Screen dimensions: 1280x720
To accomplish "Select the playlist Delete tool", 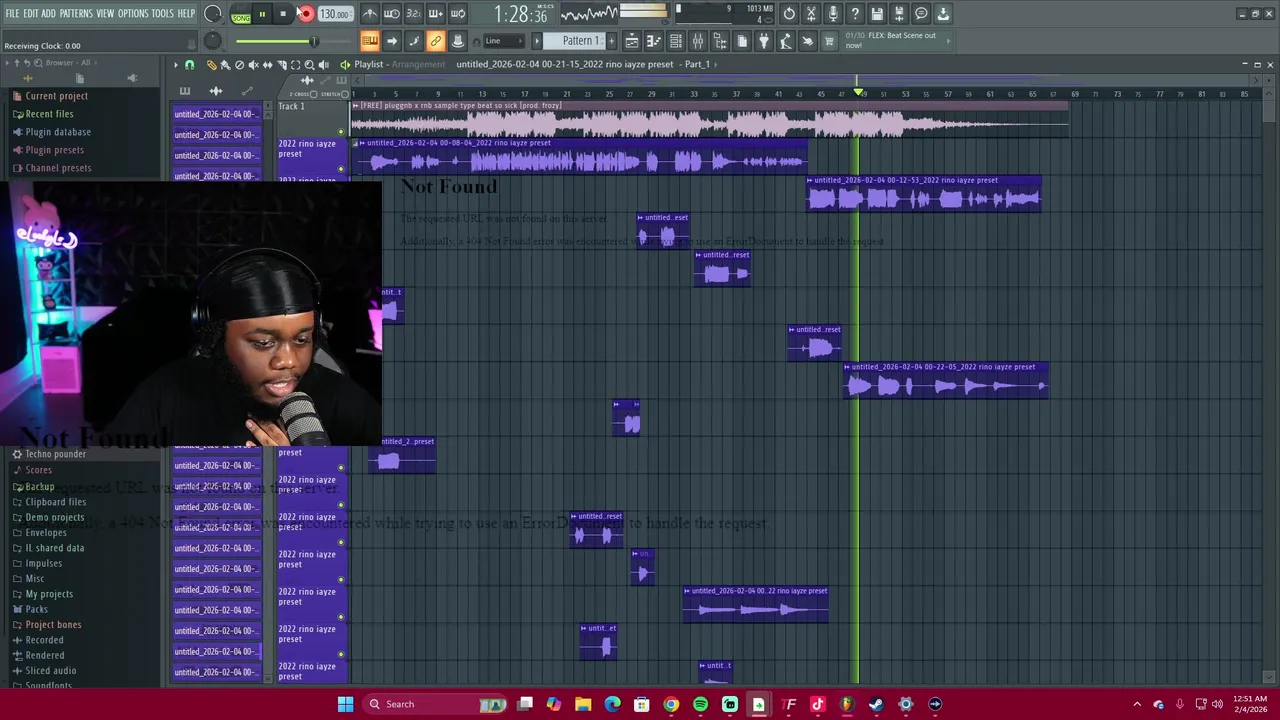I will (239, 65).
